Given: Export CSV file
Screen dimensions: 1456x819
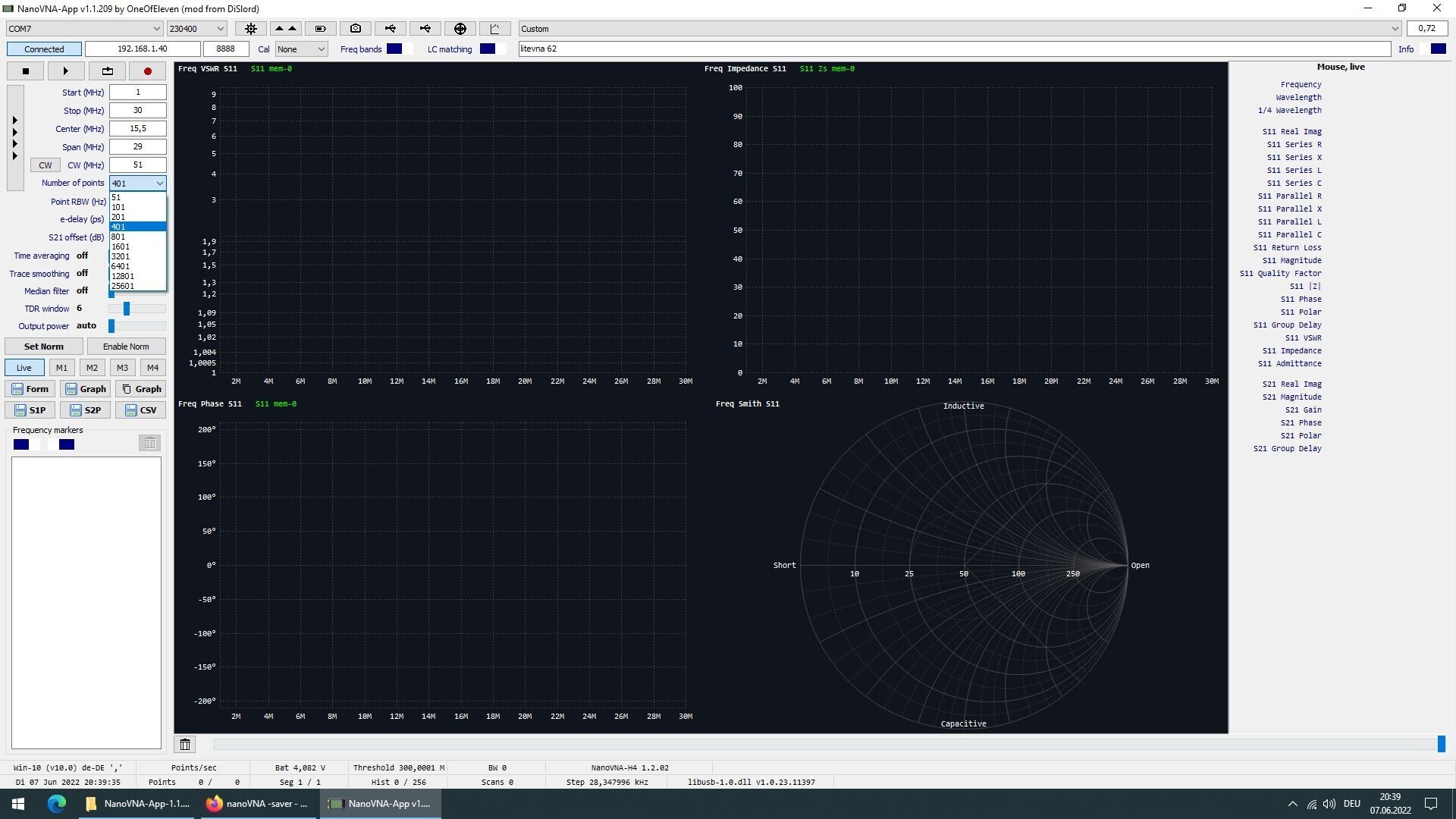Looking at the screenshot, I should pyautogui.click(x=141, y=410).
